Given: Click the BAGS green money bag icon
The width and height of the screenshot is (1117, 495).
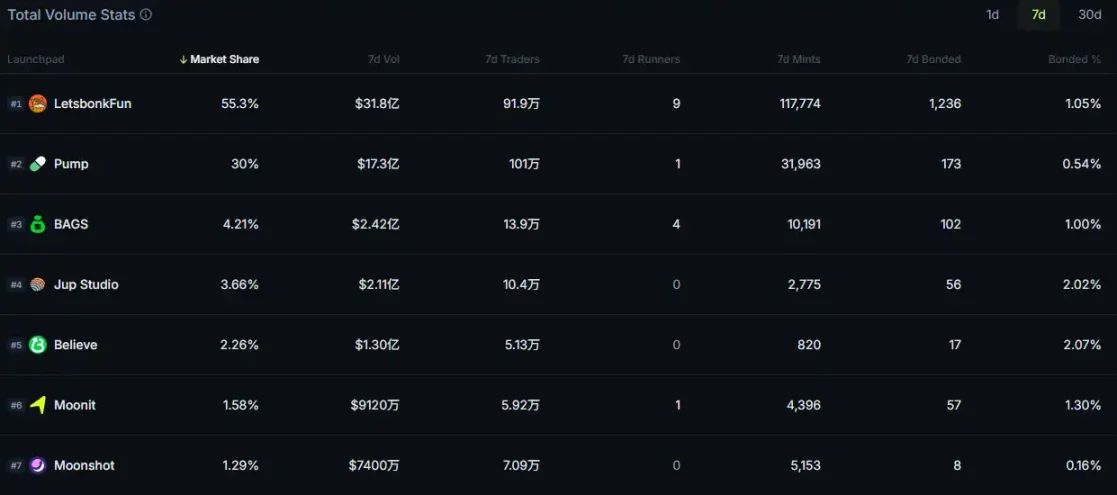Looking at the screenshot, I should tap(38, 224).
